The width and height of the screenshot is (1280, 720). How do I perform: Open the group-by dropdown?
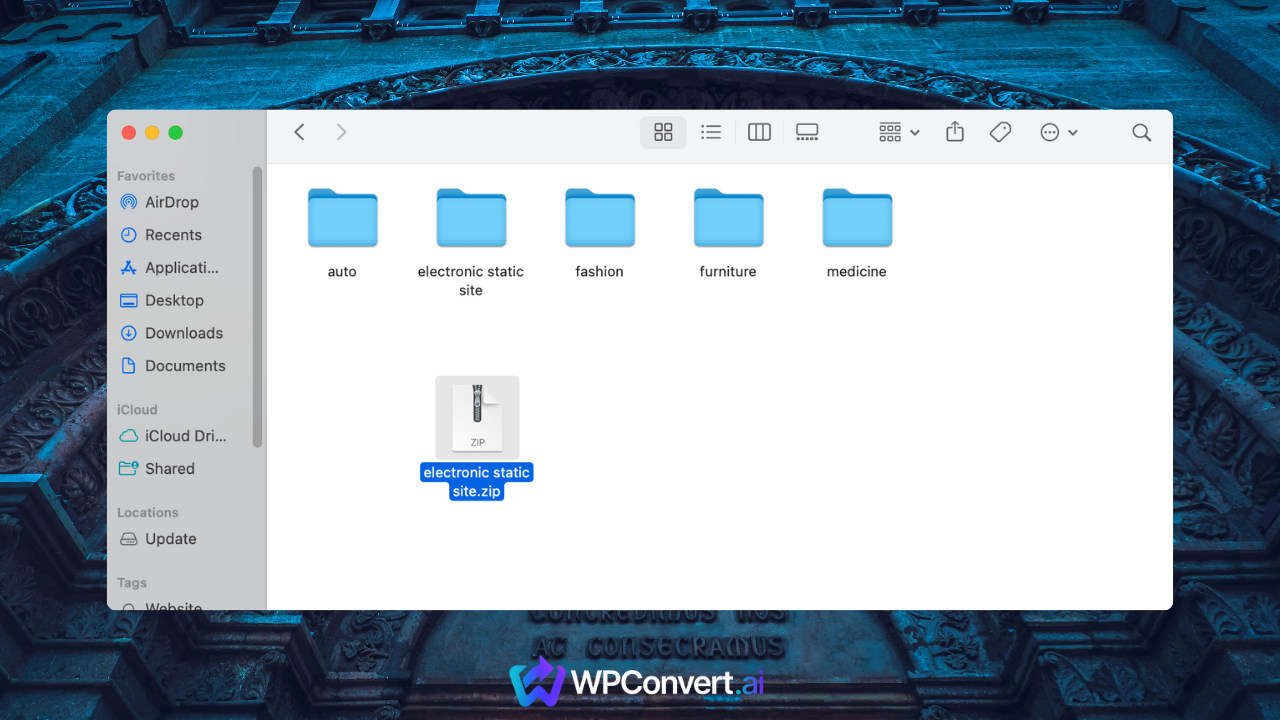click(899, 132)
